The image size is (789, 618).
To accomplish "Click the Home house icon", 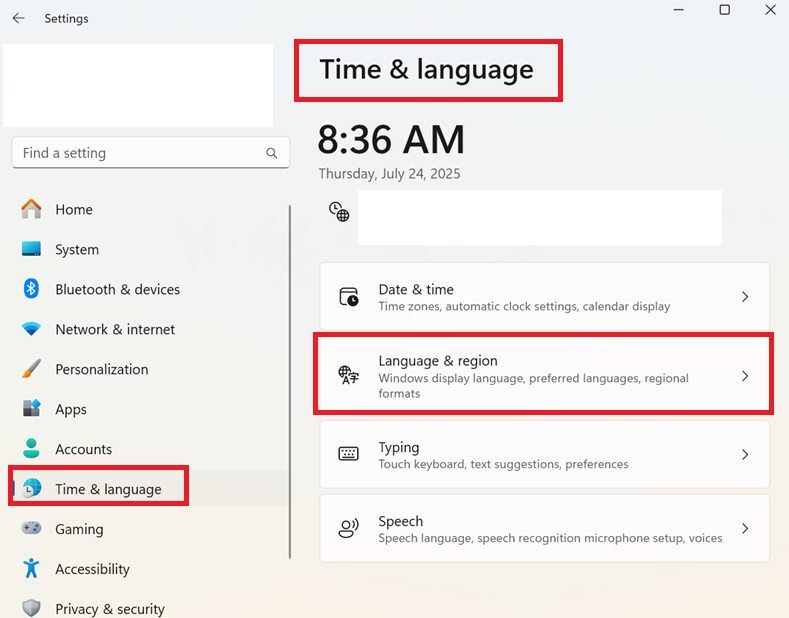I will click(31, 209).
